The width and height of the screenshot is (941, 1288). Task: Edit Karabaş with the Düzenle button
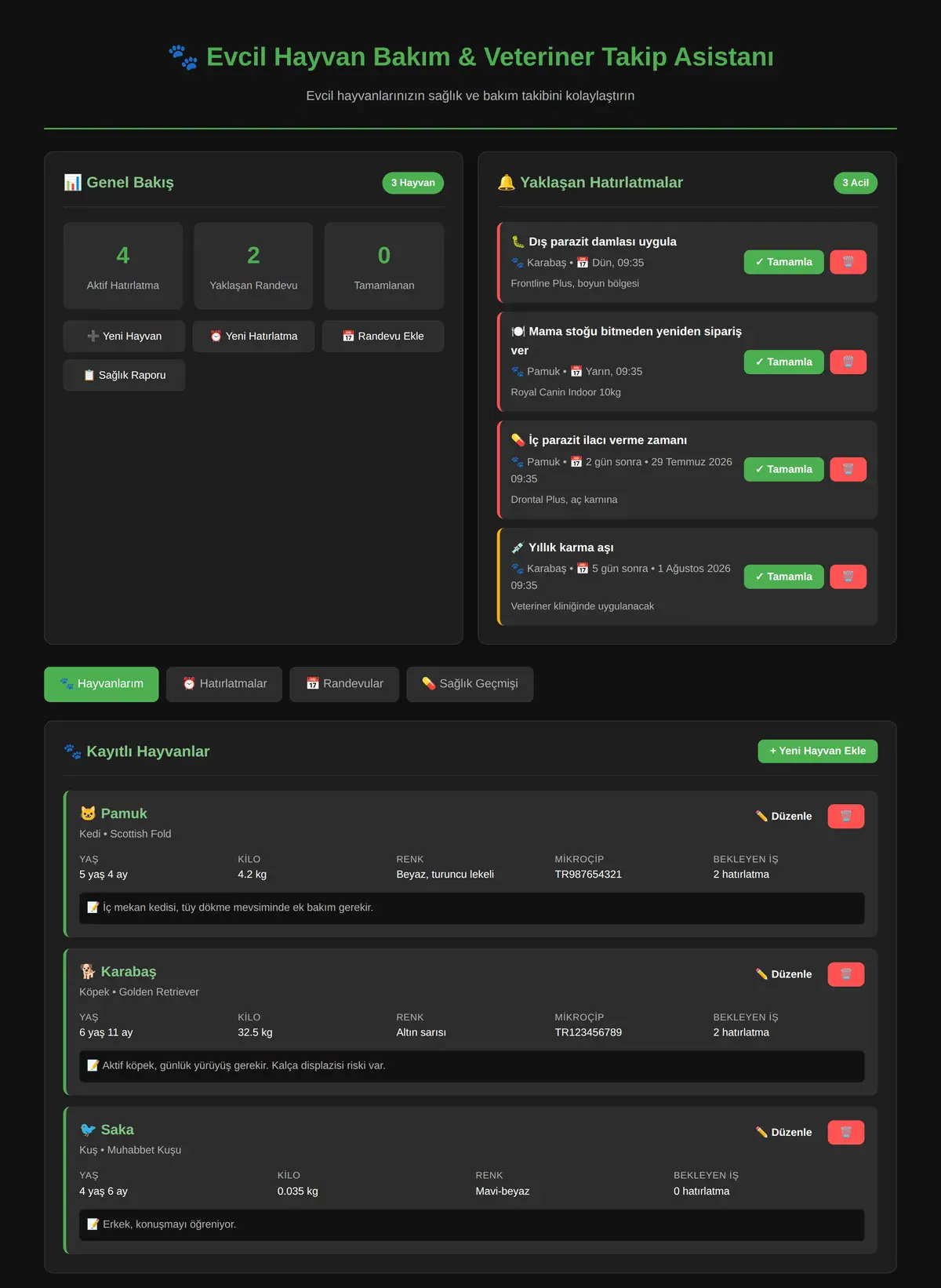click(783, 974)
